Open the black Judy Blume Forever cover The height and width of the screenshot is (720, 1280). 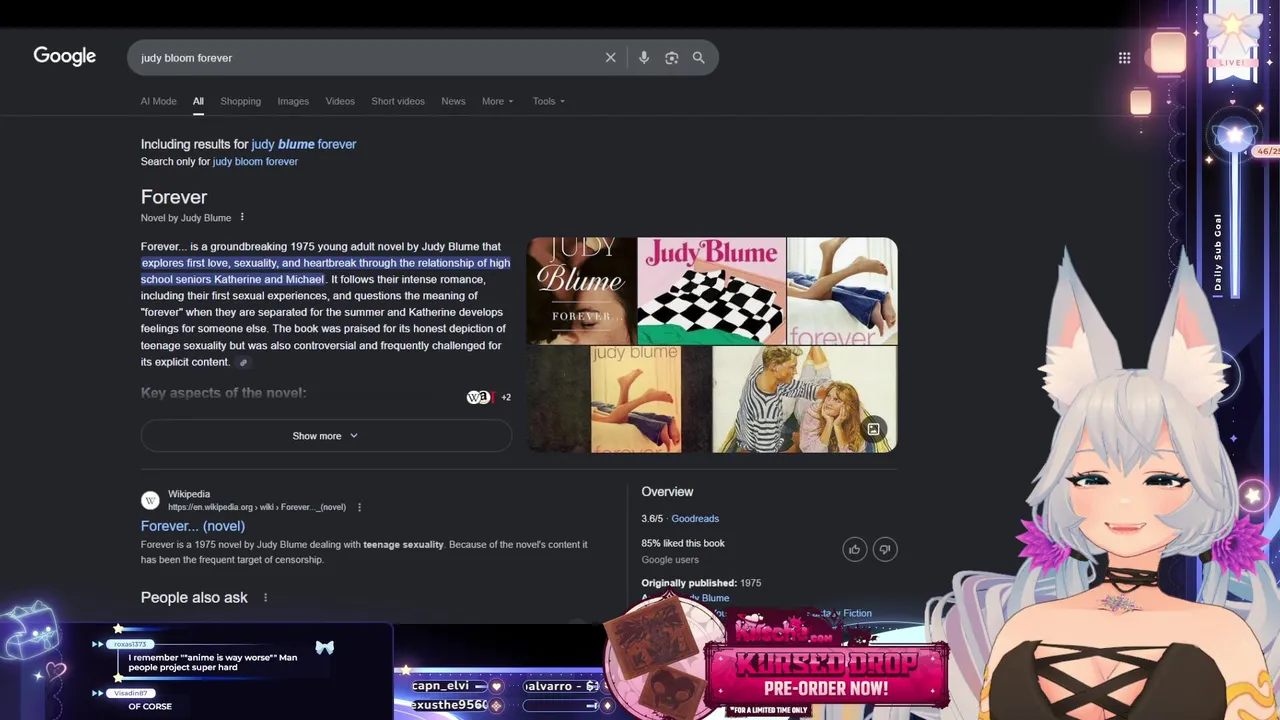[x=581, y=290]
